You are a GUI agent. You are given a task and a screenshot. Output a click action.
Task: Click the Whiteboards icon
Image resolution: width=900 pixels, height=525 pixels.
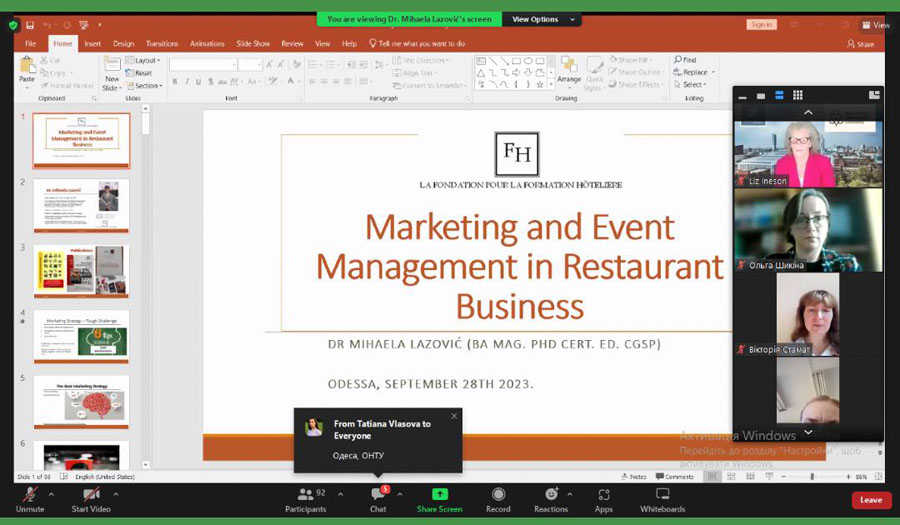(662, 494)
